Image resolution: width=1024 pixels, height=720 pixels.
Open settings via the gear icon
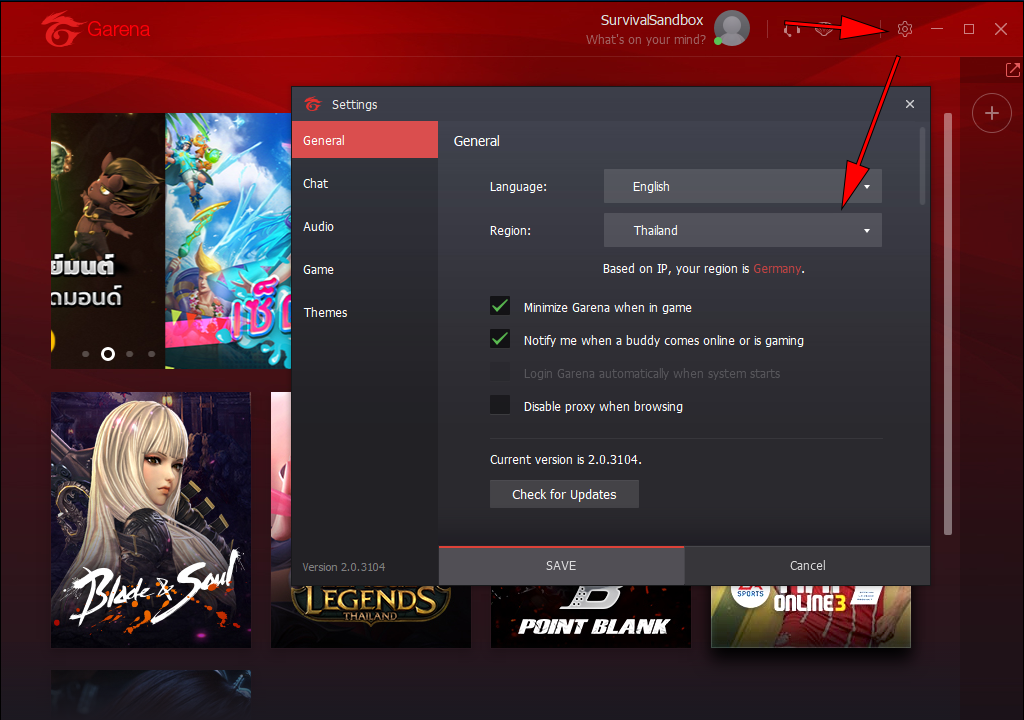(904, 29)
